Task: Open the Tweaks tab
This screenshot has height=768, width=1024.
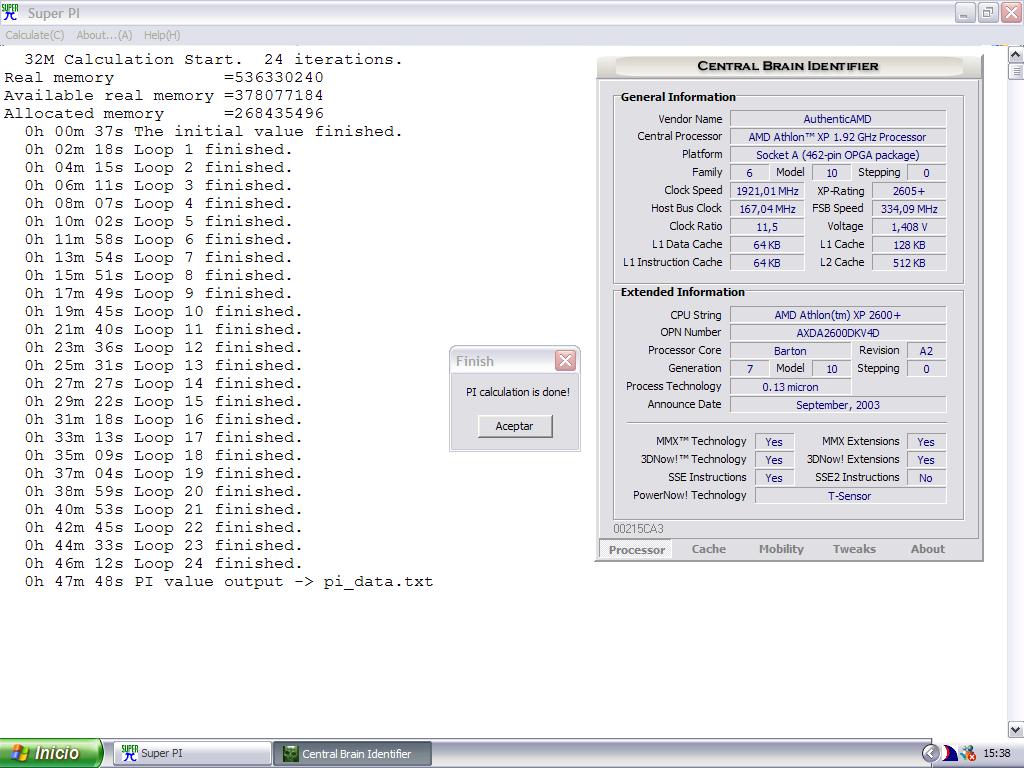Action: click(854, 549)
